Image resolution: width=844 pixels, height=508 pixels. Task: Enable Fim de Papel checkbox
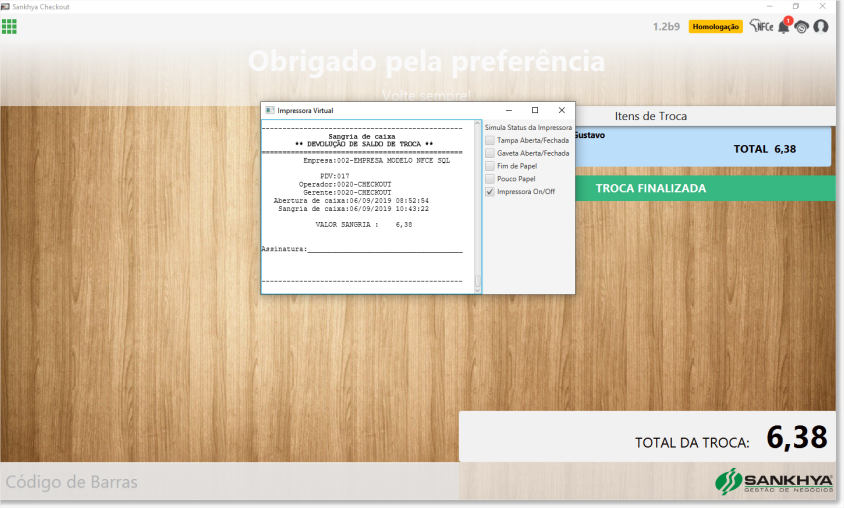pos(490,166)
